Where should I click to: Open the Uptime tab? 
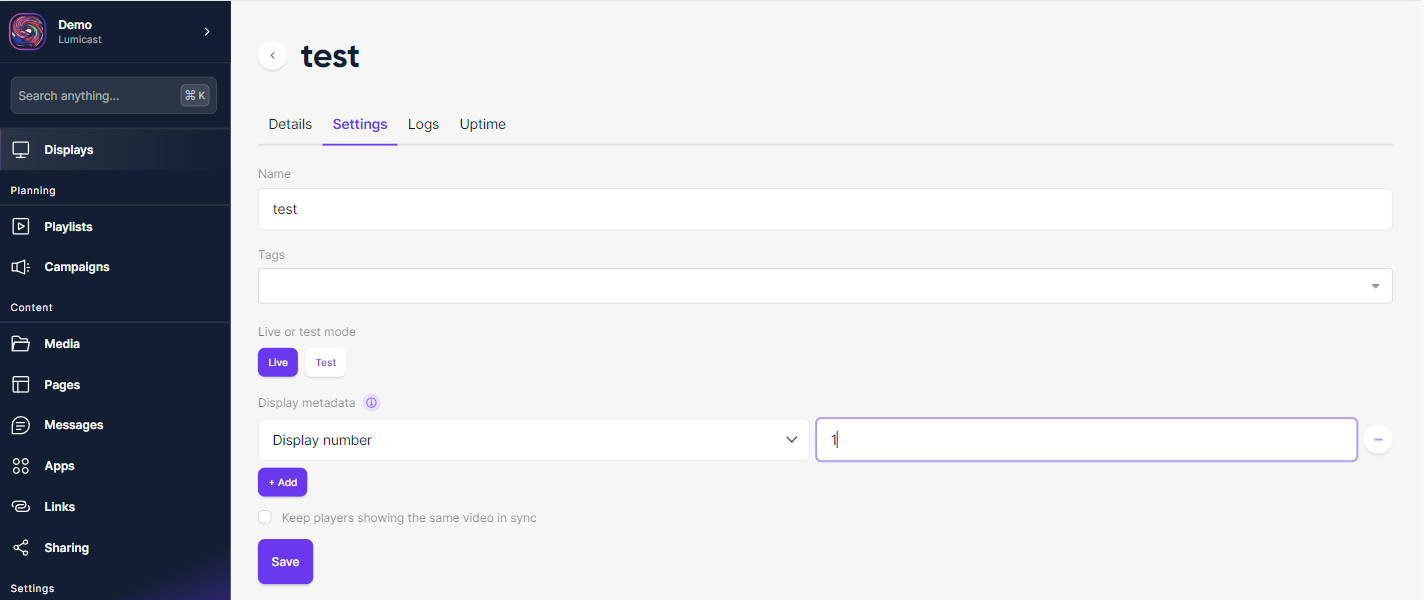tap(482, 124)
